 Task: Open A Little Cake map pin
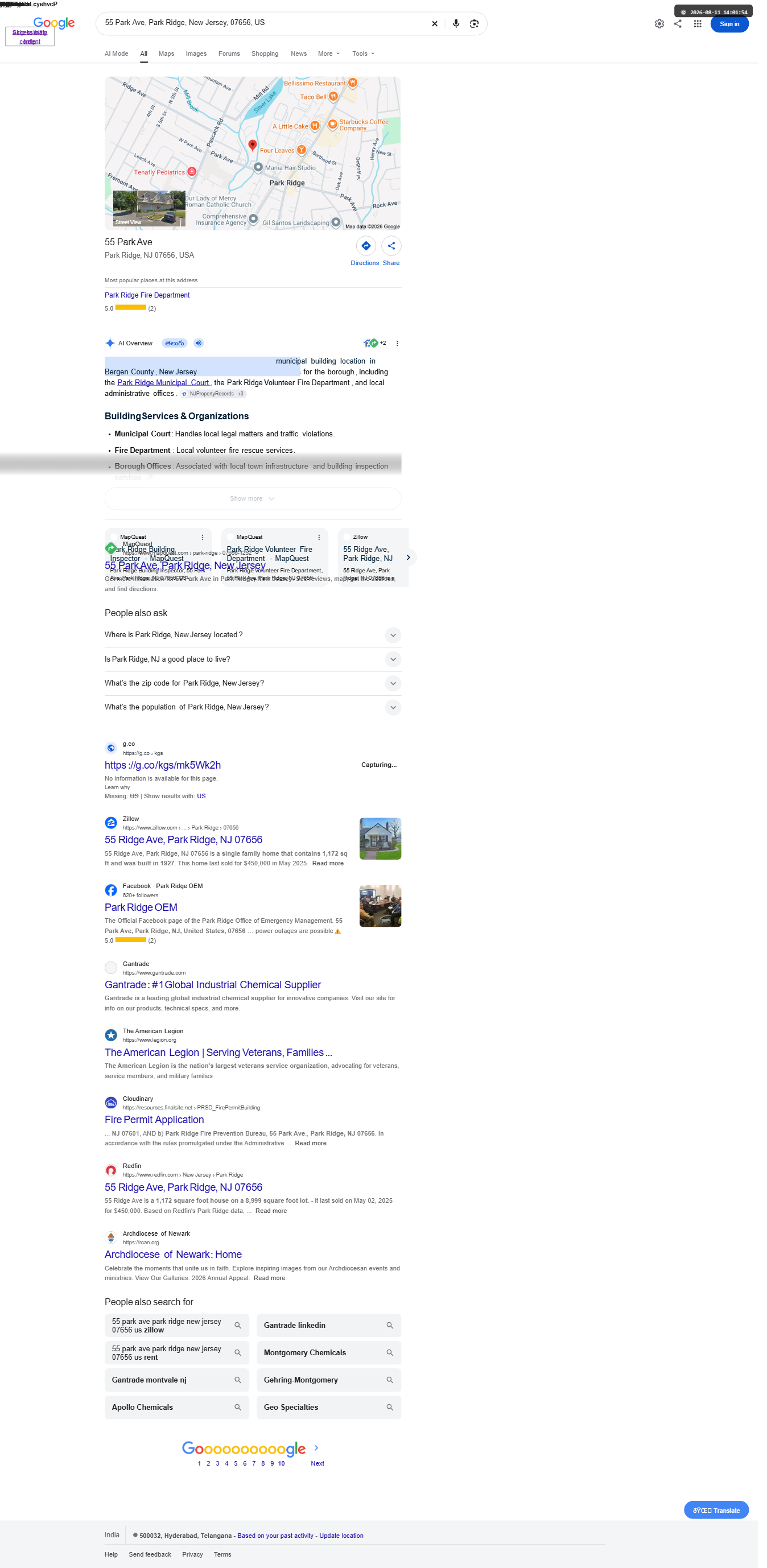(315, 126)
